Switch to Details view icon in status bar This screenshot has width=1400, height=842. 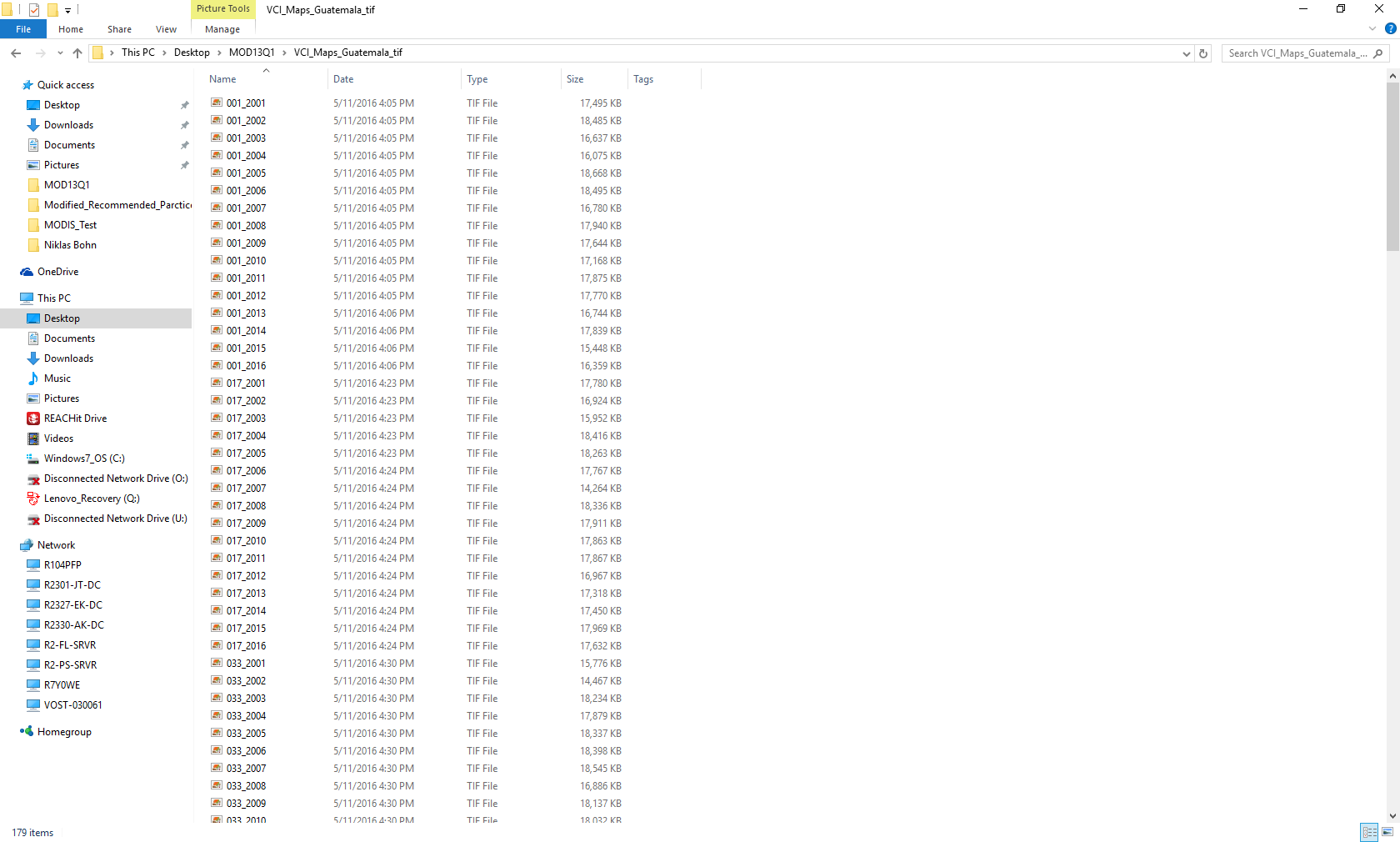click(1369, 832)
